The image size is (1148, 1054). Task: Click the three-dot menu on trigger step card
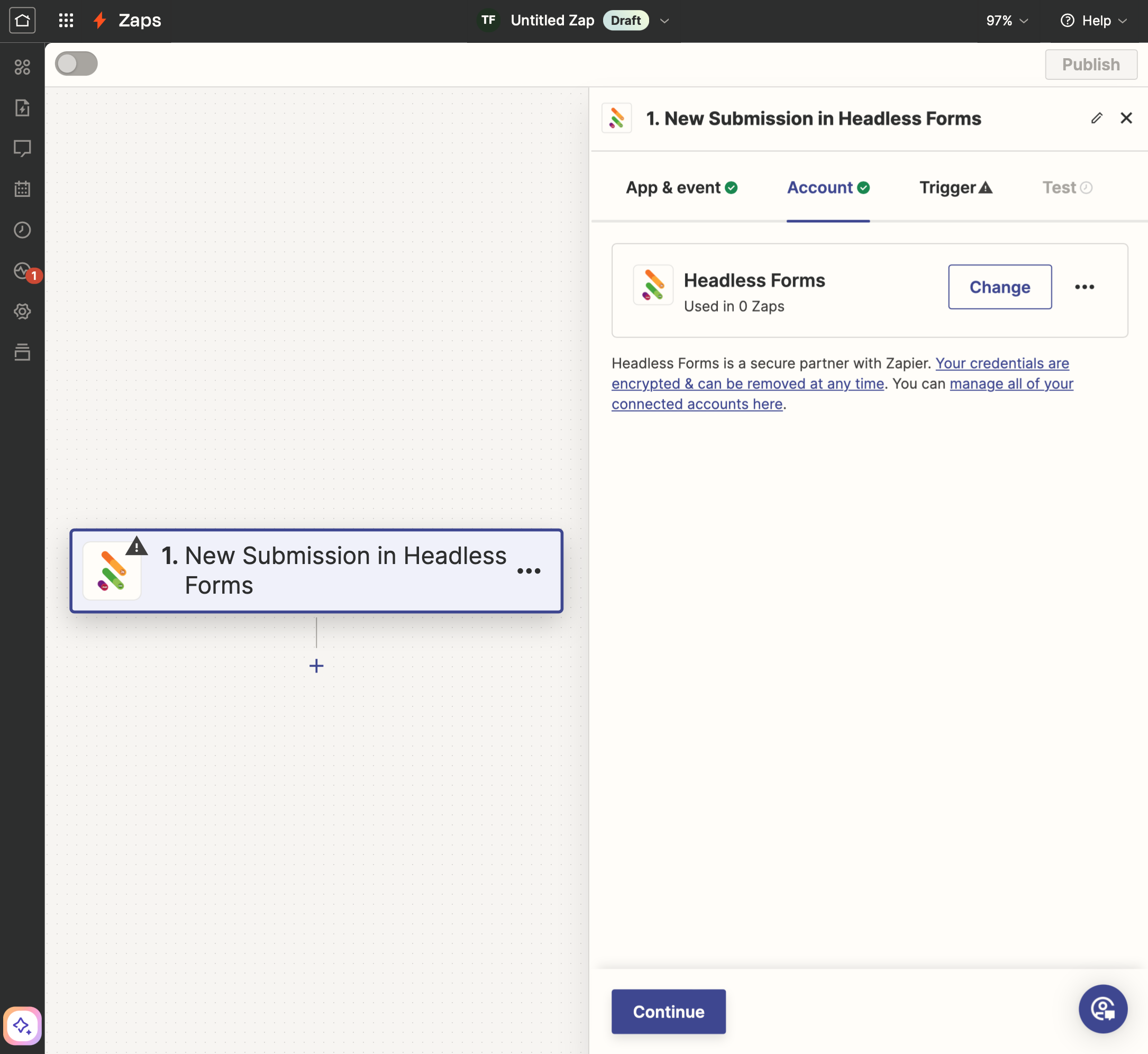point(529,570)
